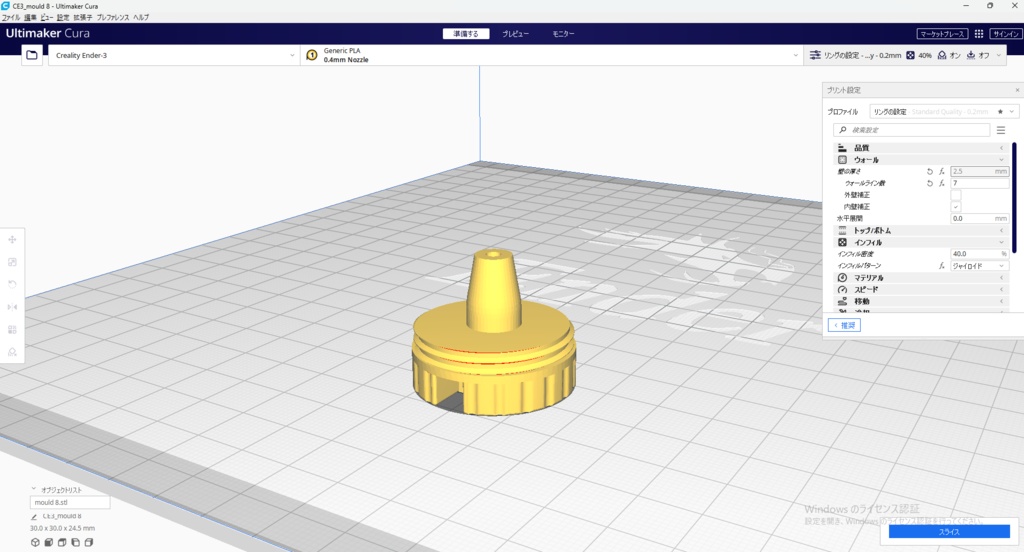The height and width of the screenshot is (552, 1024).
Task: Open the Per Model Settings tool
Action: tap(12, 329)
